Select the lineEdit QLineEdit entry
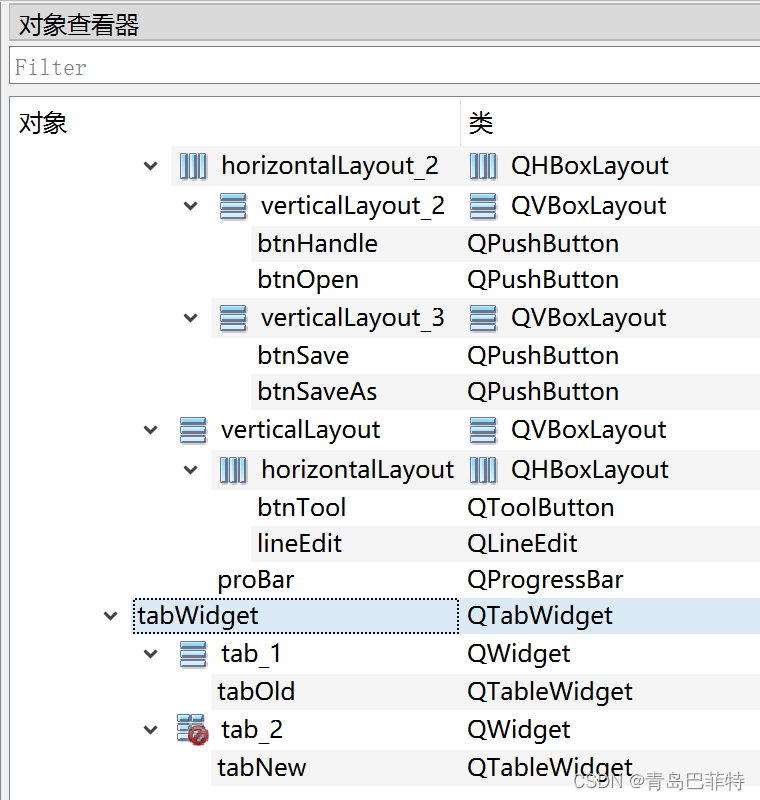The image size is (760, 800). tap(298, 543)
